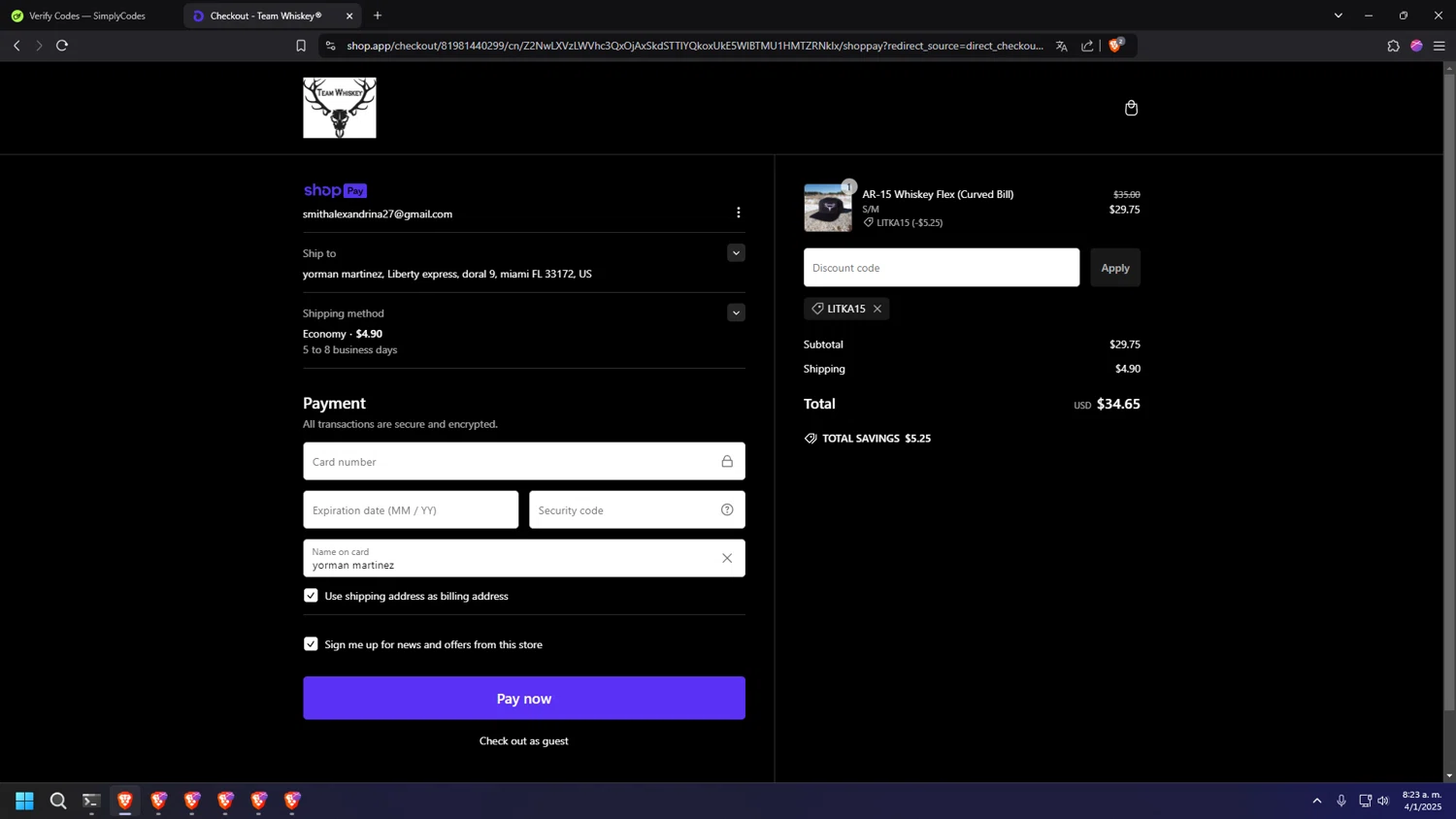Open the Windows Start menu

tap(24, 801)
